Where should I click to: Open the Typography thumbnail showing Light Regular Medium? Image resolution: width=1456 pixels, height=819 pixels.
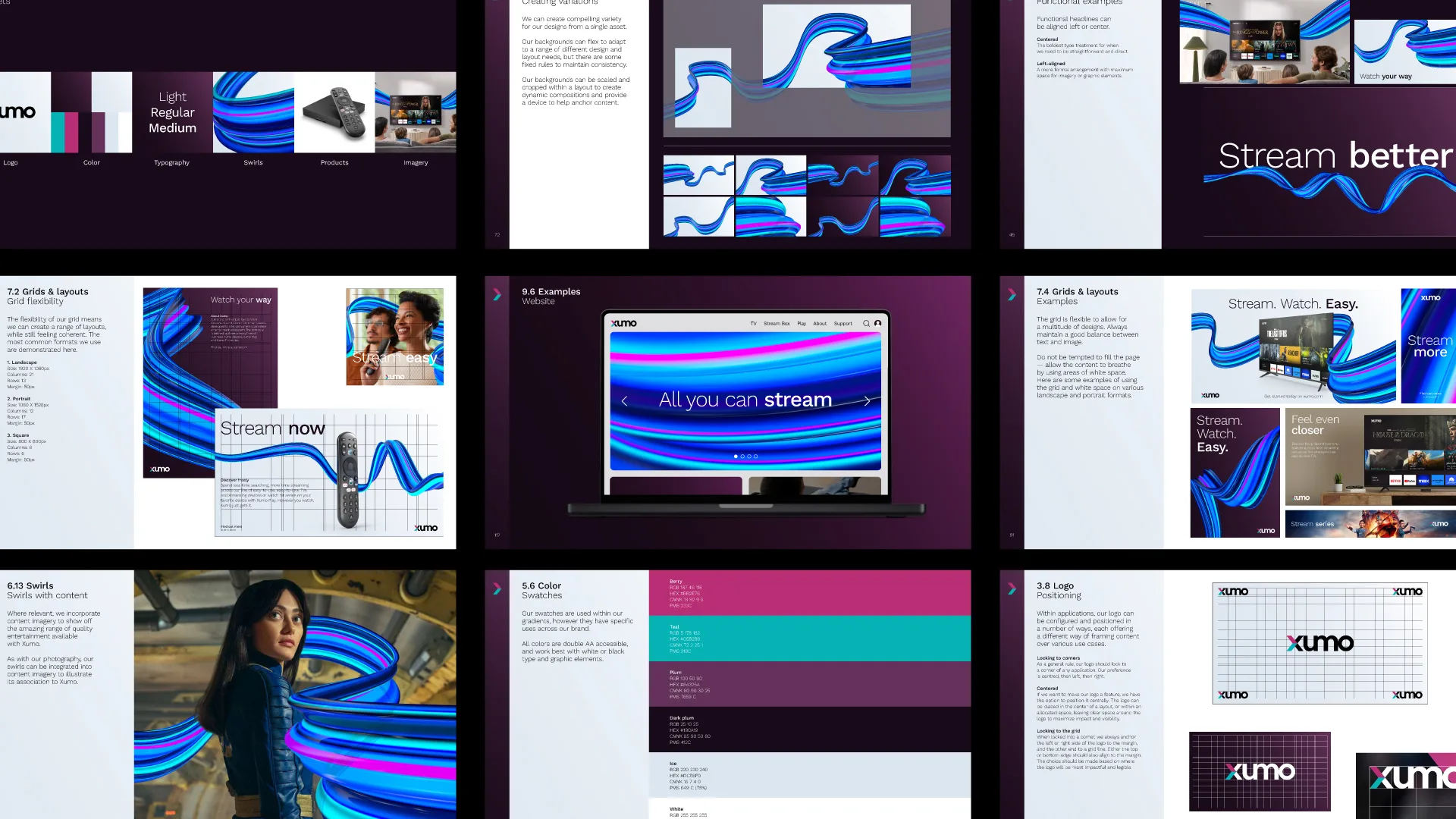point(172,112)
